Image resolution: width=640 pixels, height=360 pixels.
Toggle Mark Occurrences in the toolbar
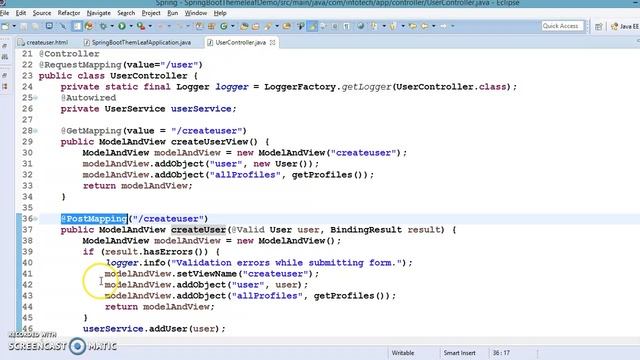coord(312,26)
